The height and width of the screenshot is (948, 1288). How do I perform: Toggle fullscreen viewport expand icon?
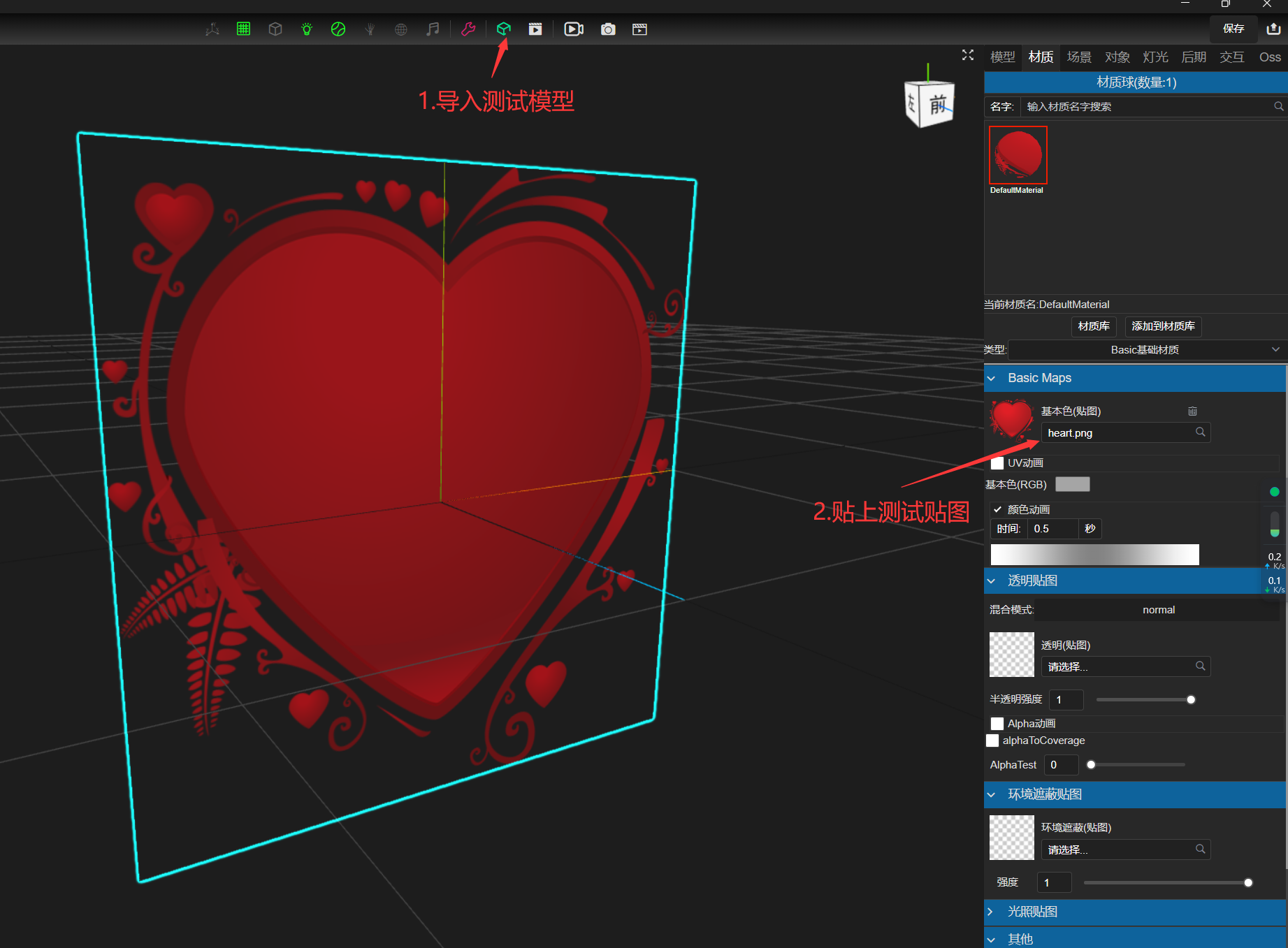[968, 55]
